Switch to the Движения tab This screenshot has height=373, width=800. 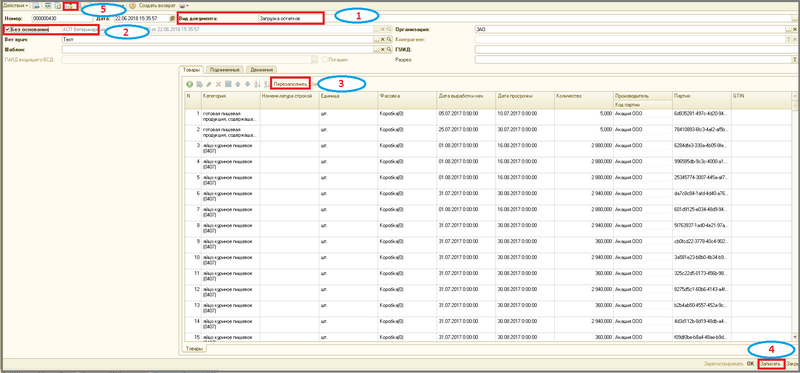coord(261,69)
